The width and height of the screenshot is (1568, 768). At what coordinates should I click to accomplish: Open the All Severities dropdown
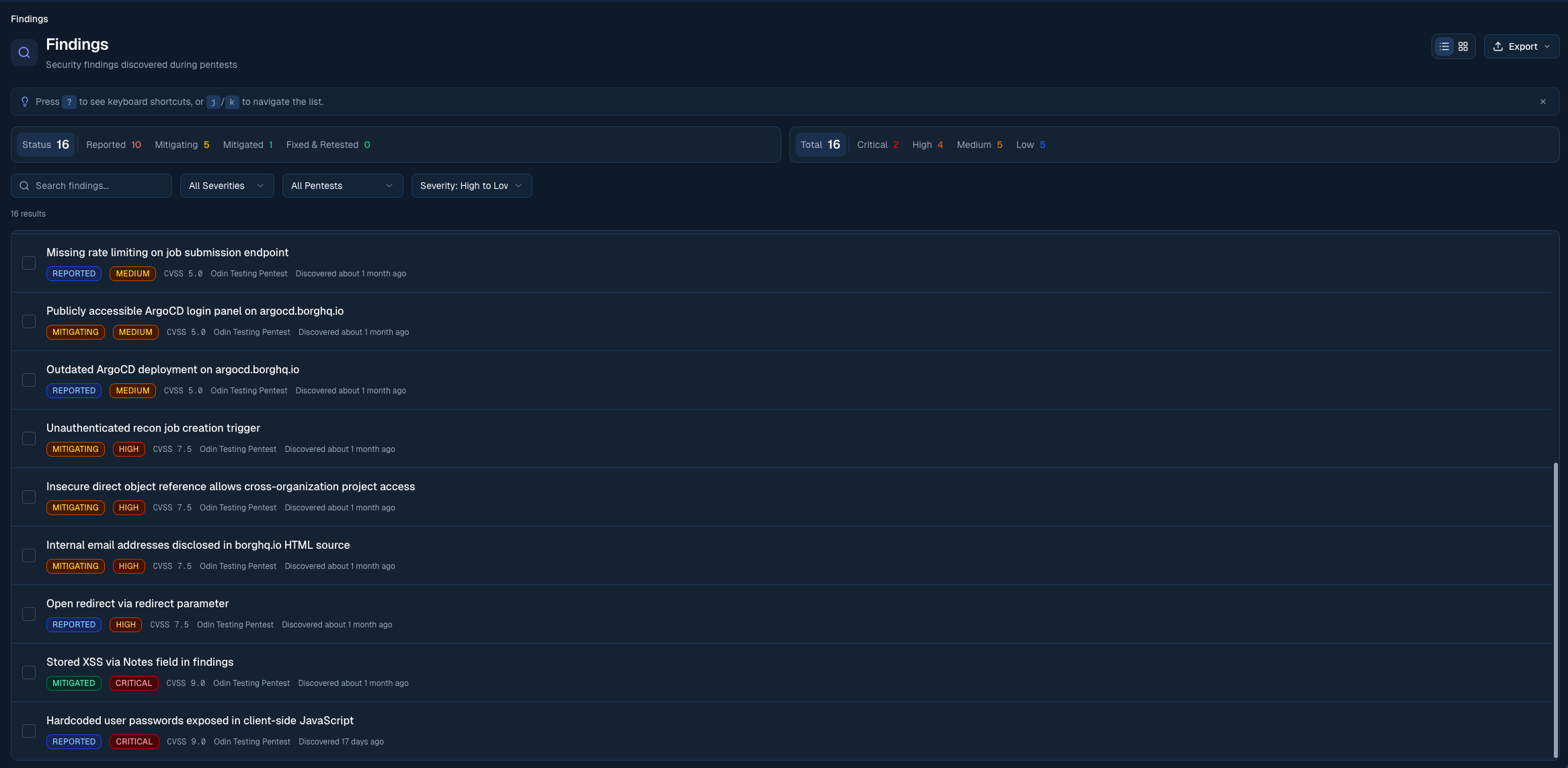click(x=227, y=185)
